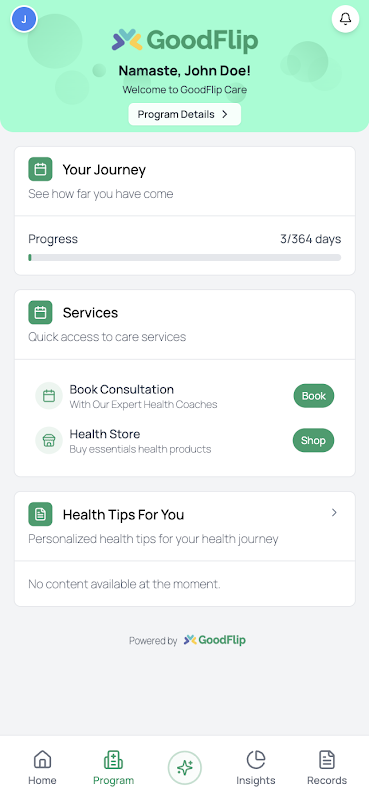This screenshot has height=800, width=369.
Task: Select the Program tab
Action: coord(113,767)
